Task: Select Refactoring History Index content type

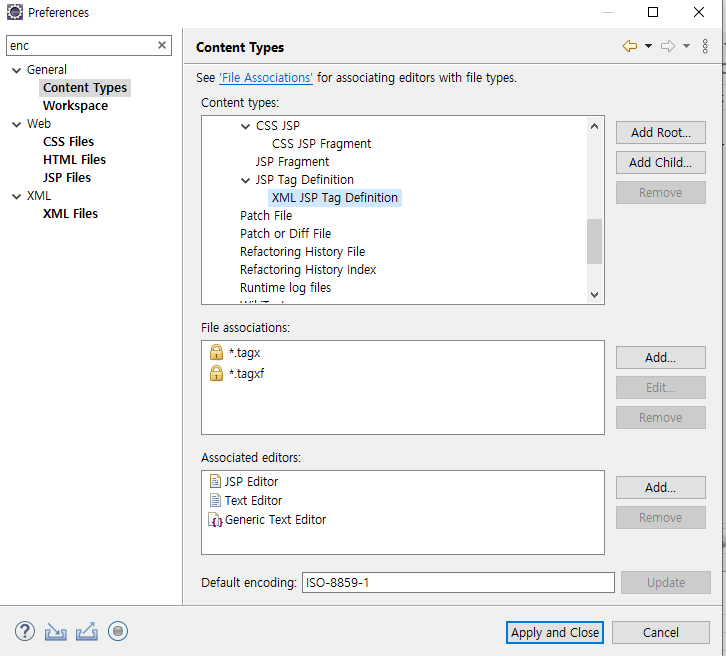Action: click(308, 270)
